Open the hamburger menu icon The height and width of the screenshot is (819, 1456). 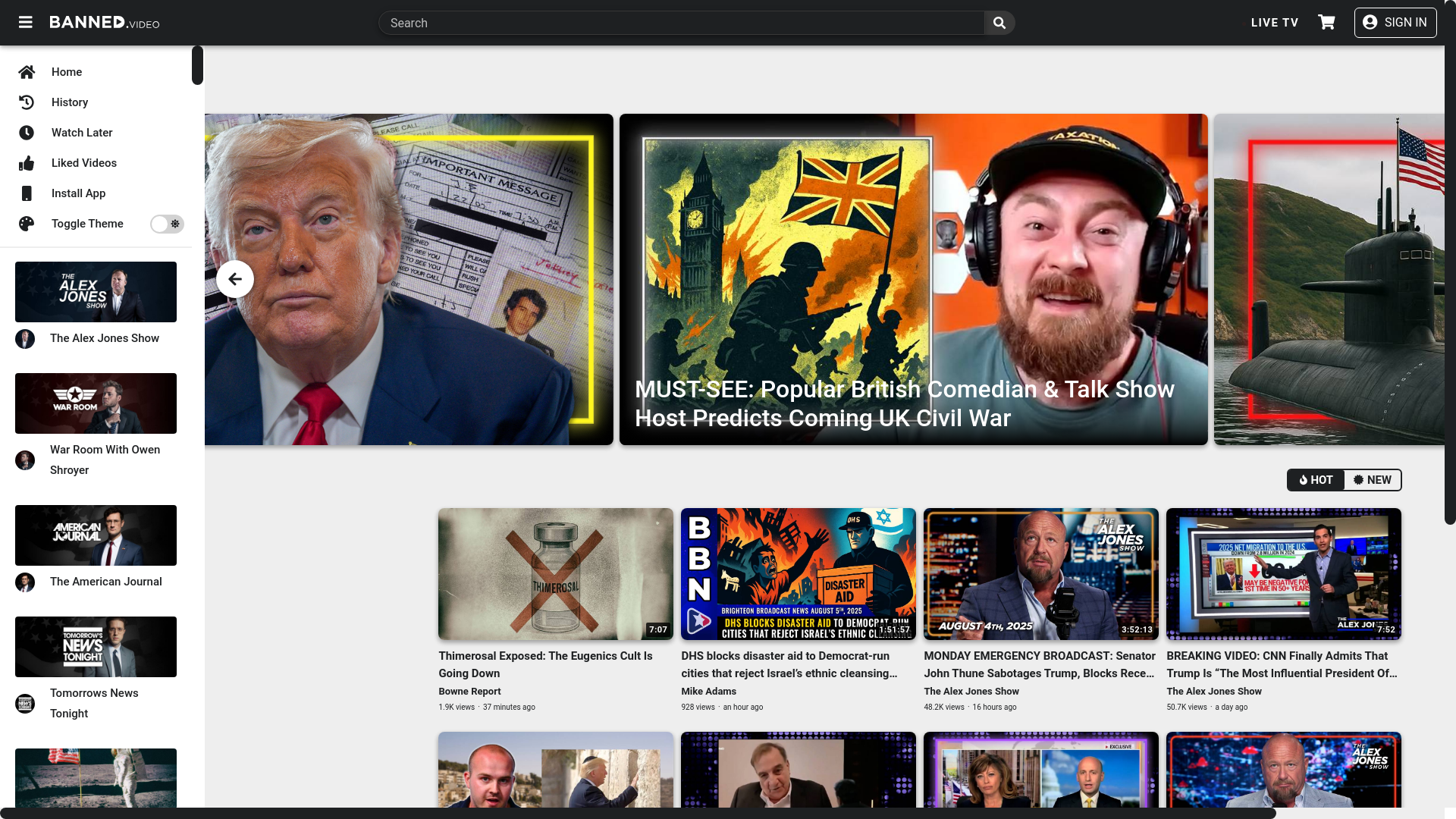point(26,22)
